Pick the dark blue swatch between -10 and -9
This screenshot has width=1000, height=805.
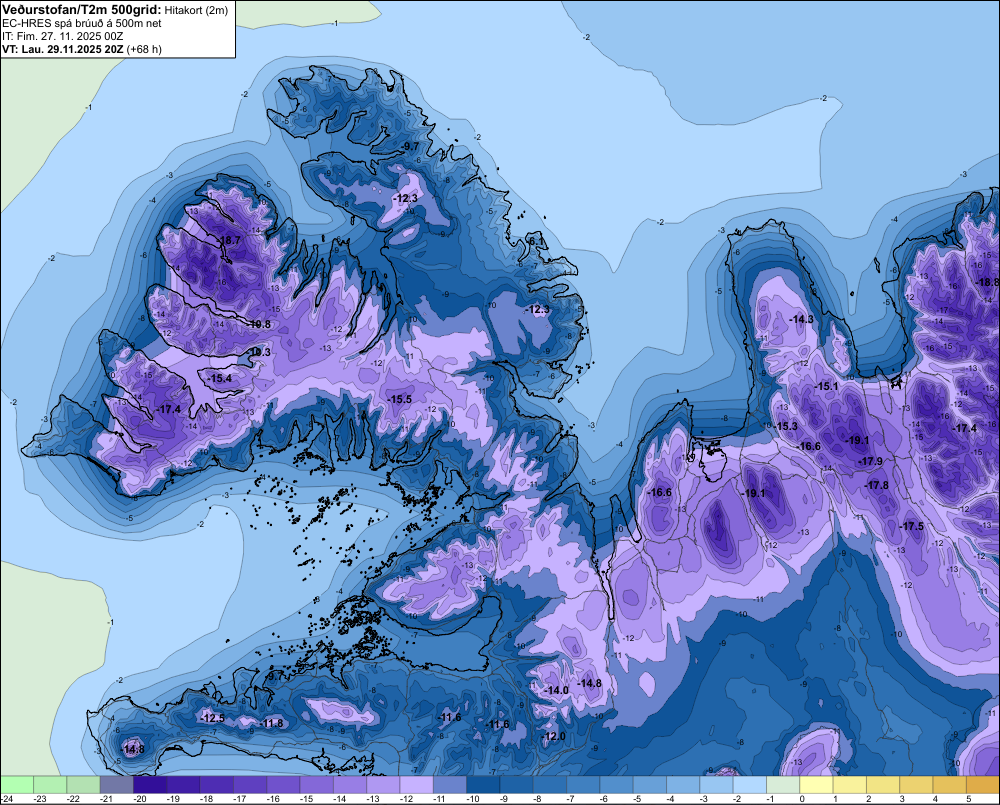(x=483, y=785)
